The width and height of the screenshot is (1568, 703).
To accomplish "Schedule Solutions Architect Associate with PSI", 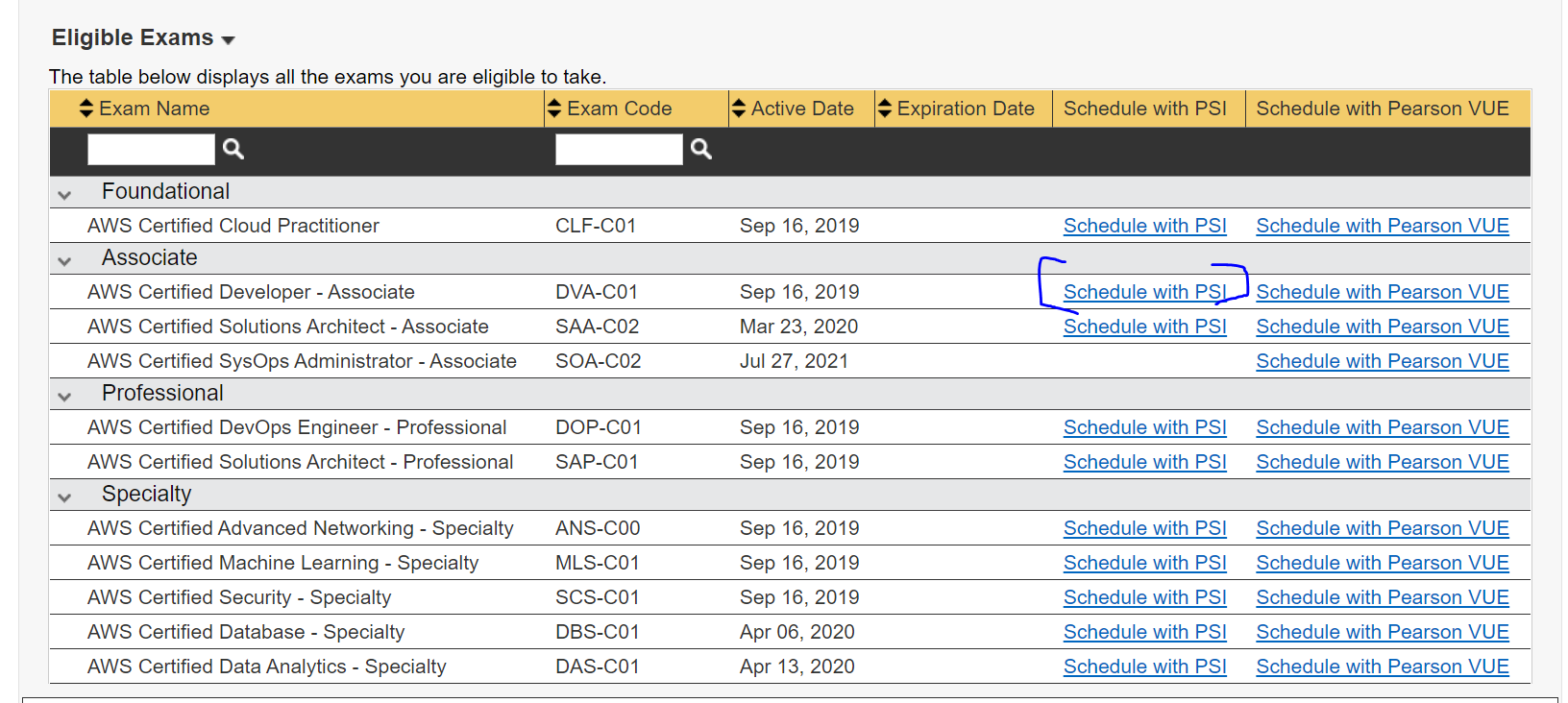I will [x=1144, y=327].
